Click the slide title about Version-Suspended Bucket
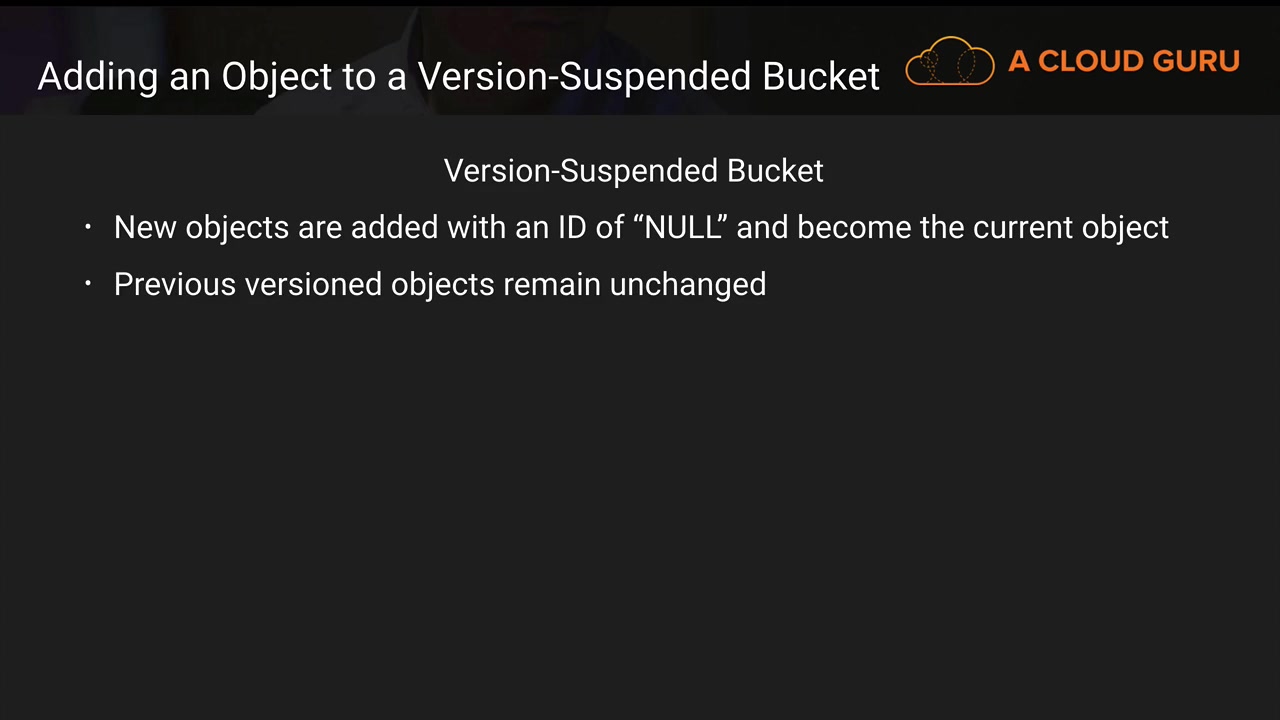 click(x=458, y=77)
